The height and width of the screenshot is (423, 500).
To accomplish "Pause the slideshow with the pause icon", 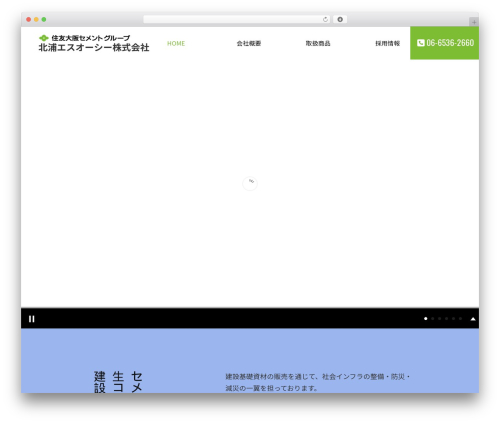I will (32, 319).
